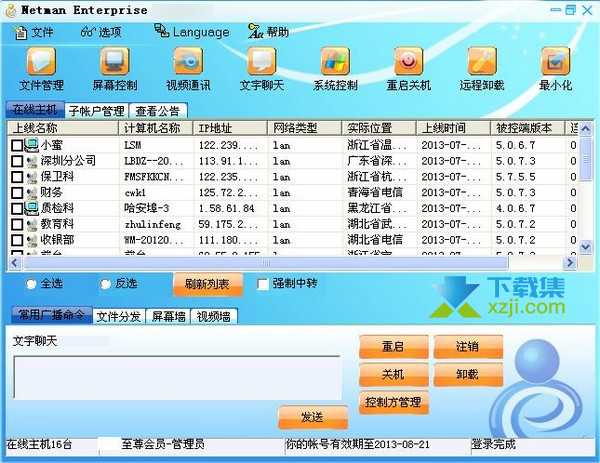Screen dimensions: 600x463
Task: Check the box for host 教育科
Action: click(x=17, y=224)
